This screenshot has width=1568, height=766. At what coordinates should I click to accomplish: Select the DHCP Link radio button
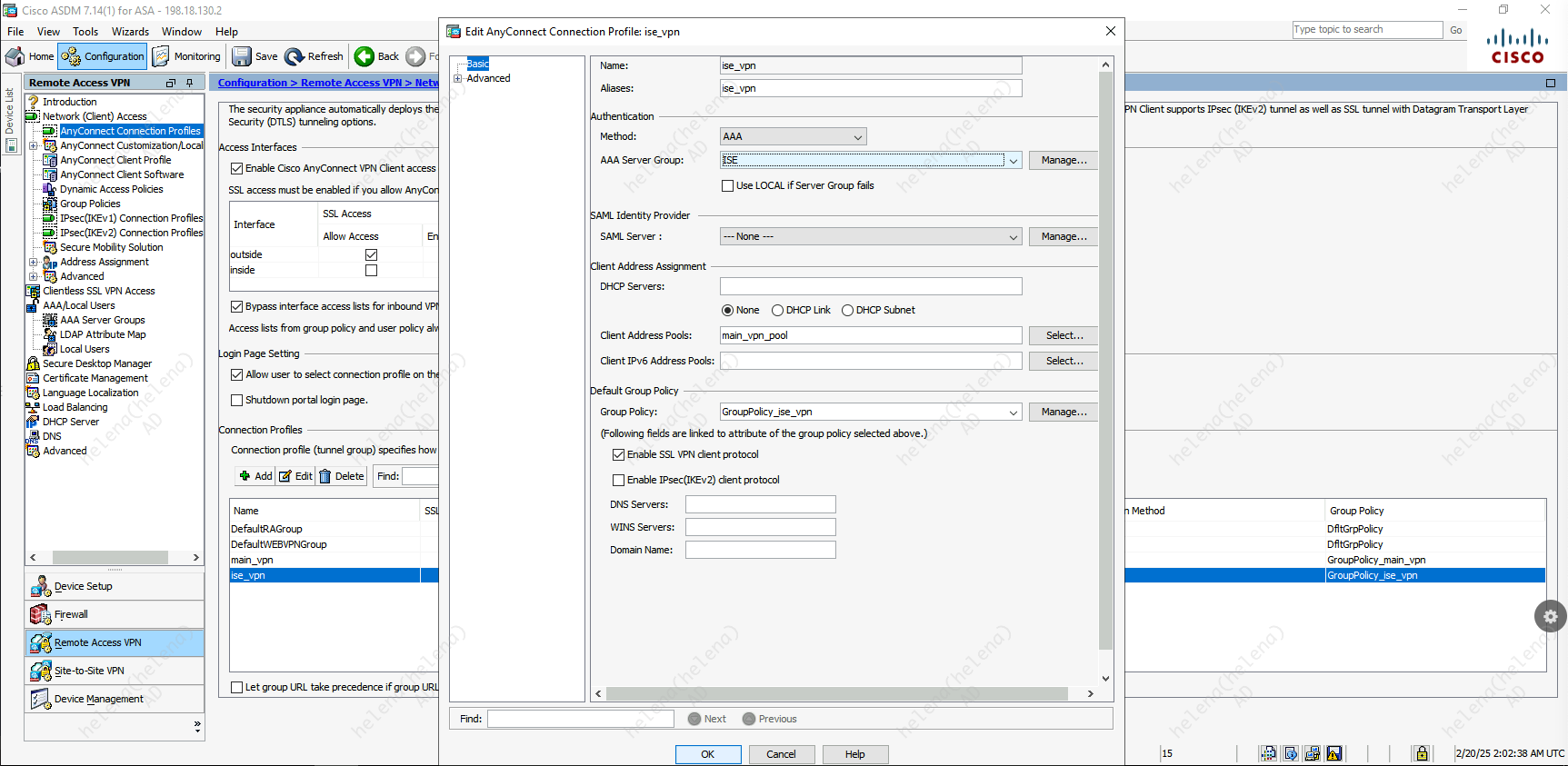click(778, 310)
